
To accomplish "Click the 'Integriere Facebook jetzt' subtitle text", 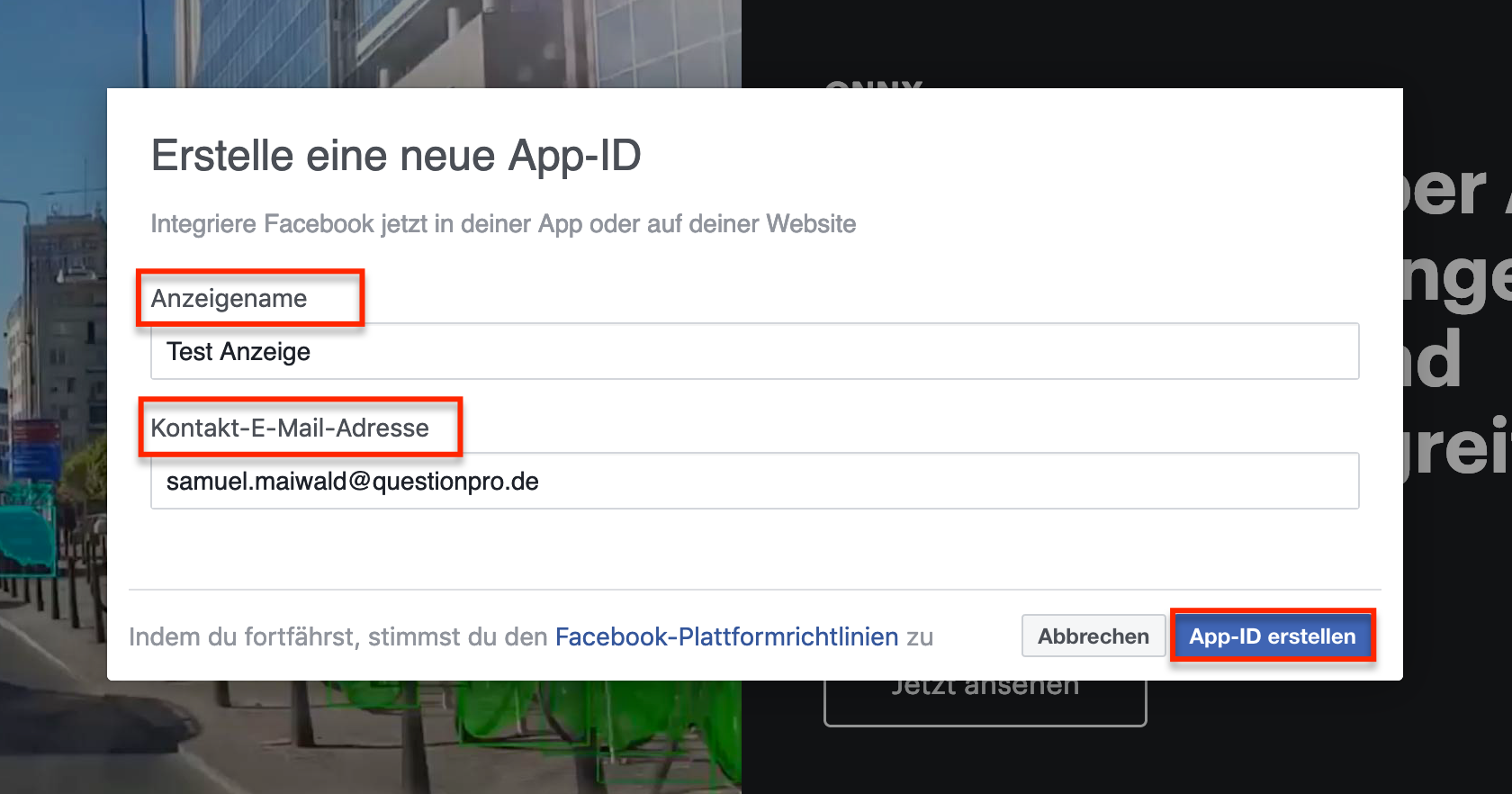I will (503, 223).
